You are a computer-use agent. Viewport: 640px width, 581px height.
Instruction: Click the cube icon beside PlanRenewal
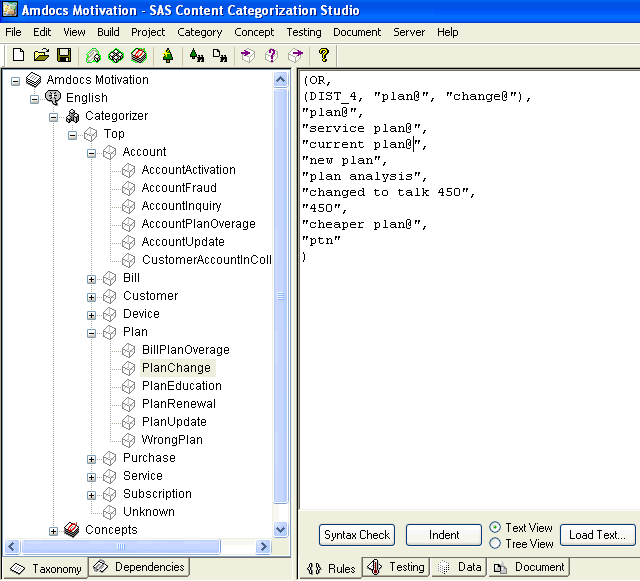129,404
